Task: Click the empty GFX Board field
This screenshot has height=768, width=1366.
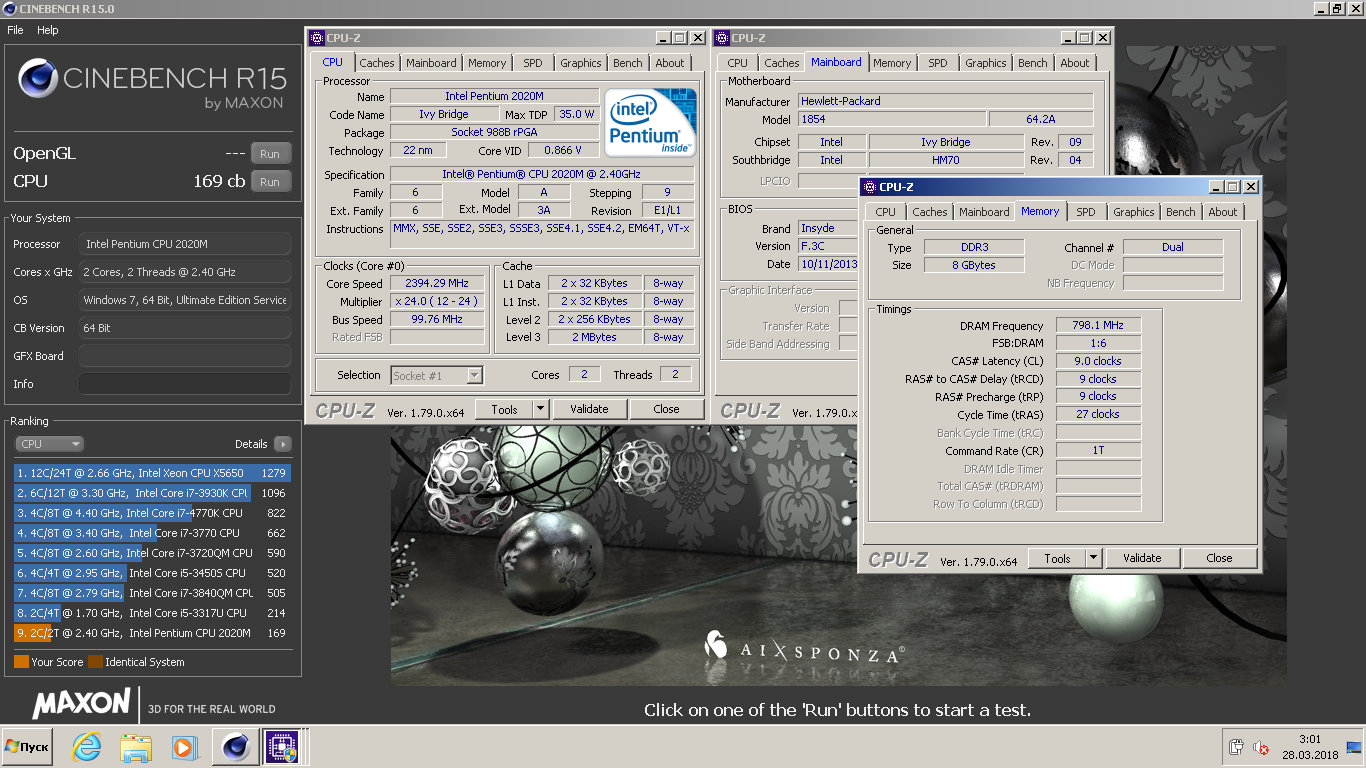Action: (x=185, y=356)
